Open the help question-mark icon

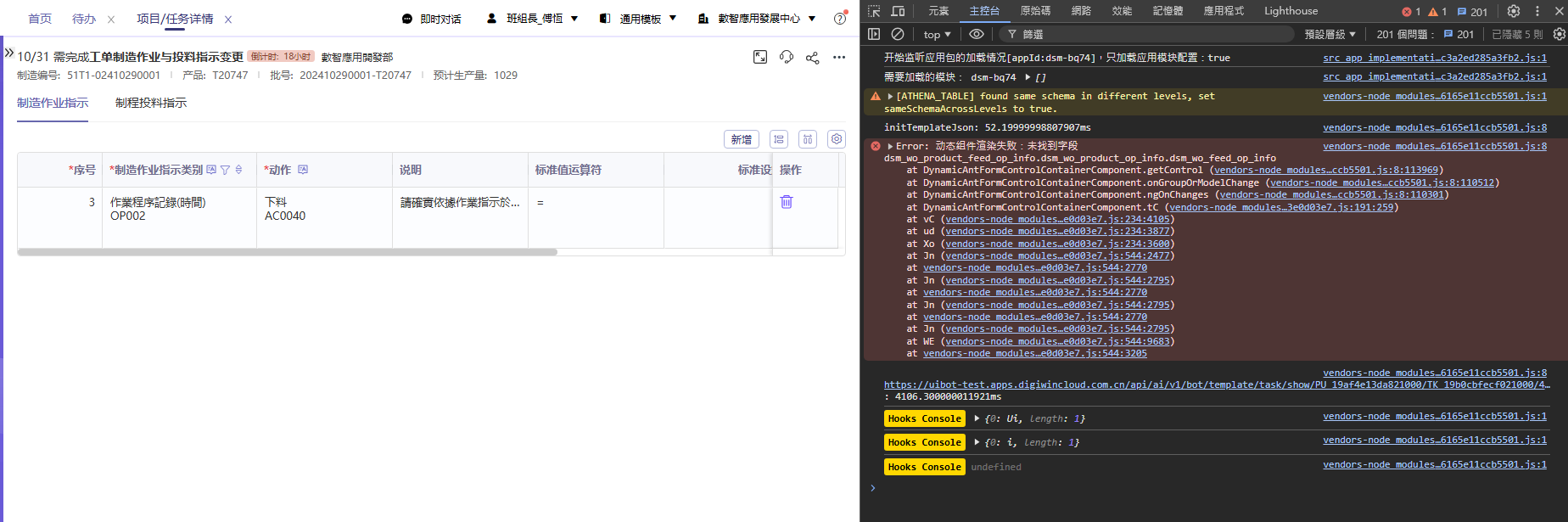(x=840, y=19)
